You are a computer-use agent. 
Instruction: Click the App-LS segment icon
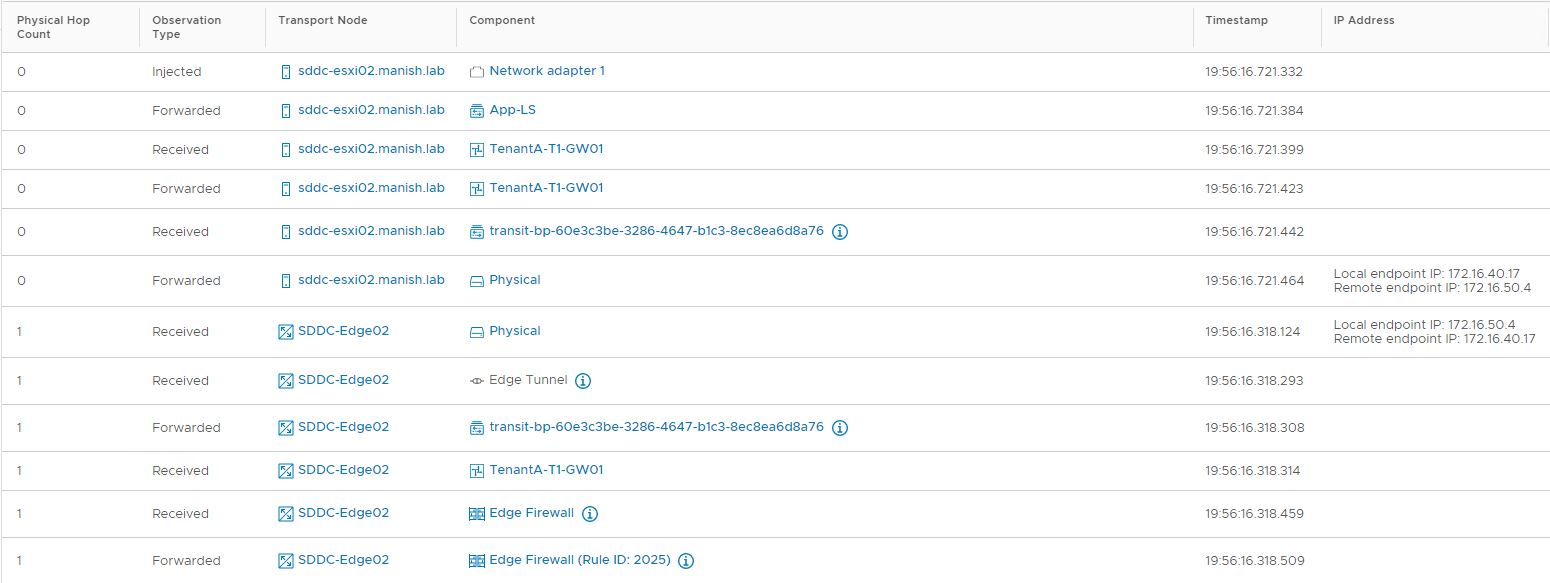coord(477,111)
